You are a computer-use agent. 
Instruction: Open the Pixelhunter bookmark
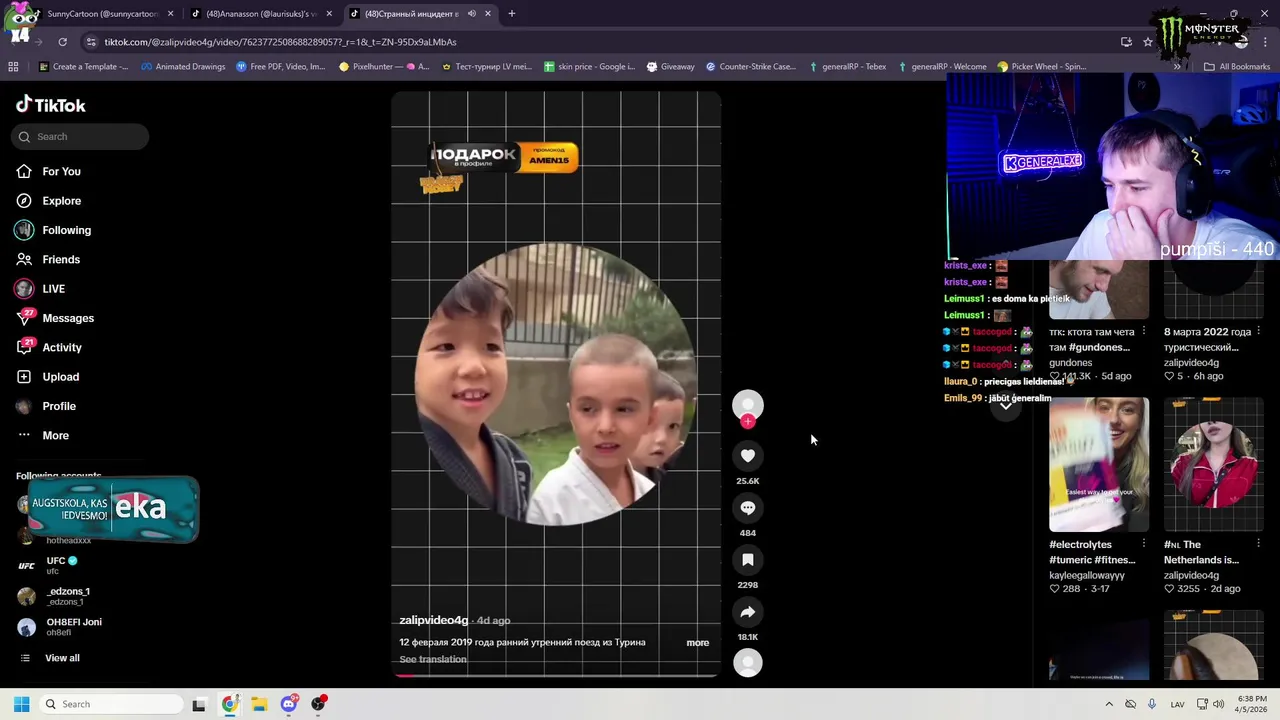[384, 67]
